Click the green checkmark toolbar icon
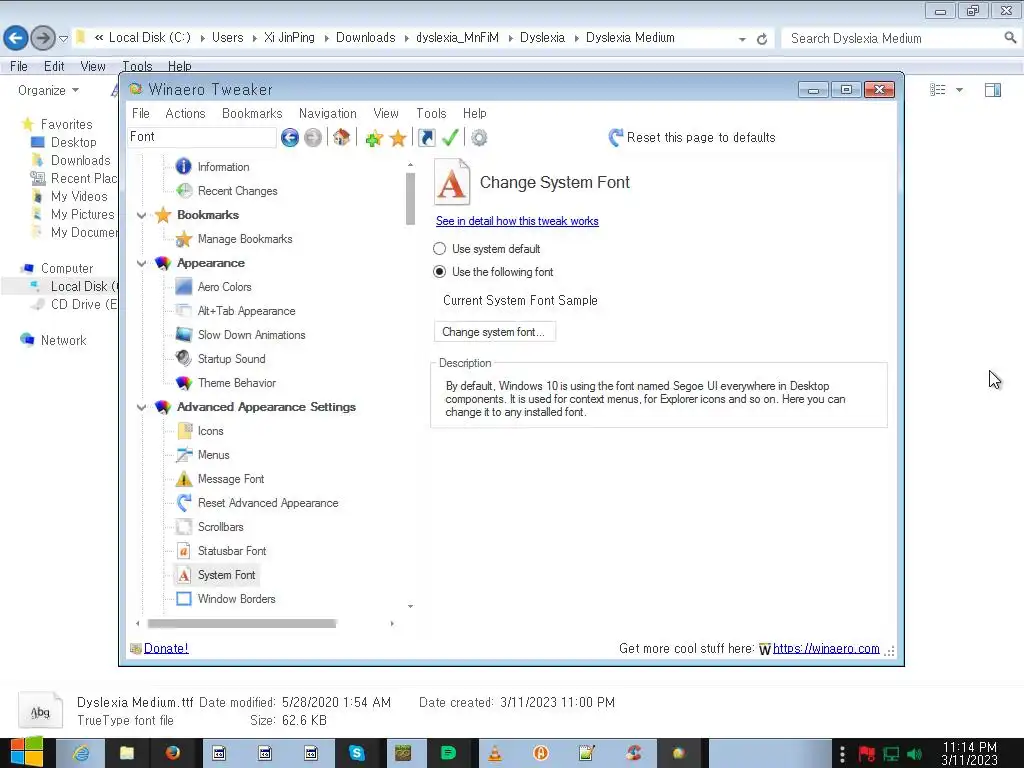Viewport: 1024px width, 768px height. pyautogui.click(x=450, y=138)
